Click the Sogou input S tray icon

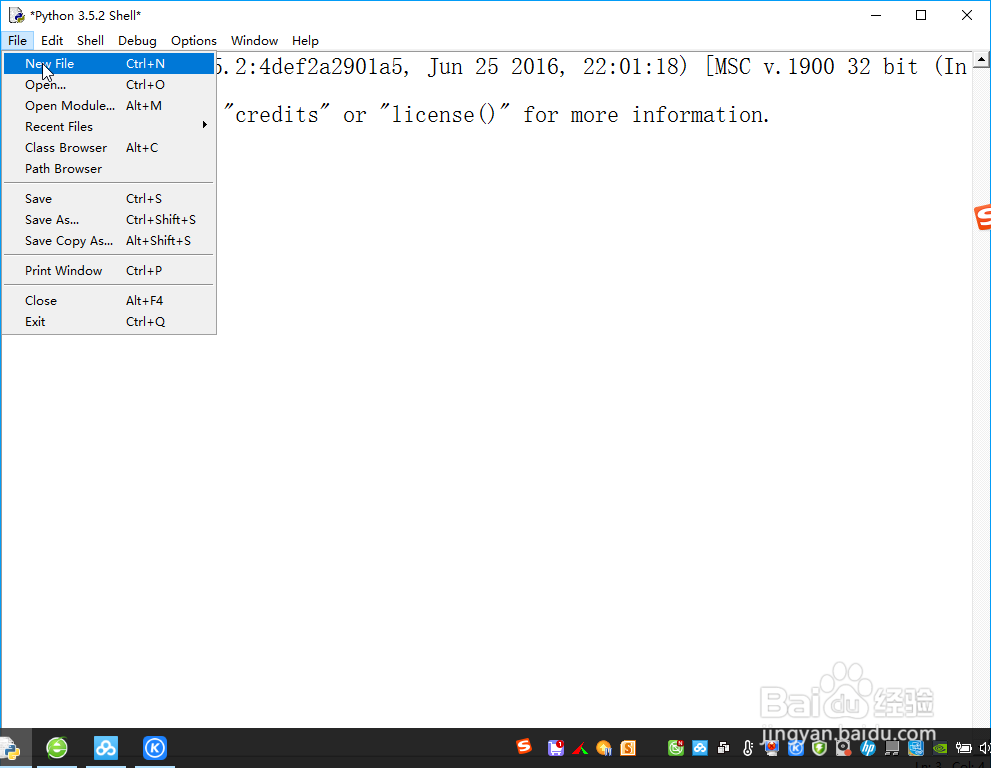tap(524, 747)
